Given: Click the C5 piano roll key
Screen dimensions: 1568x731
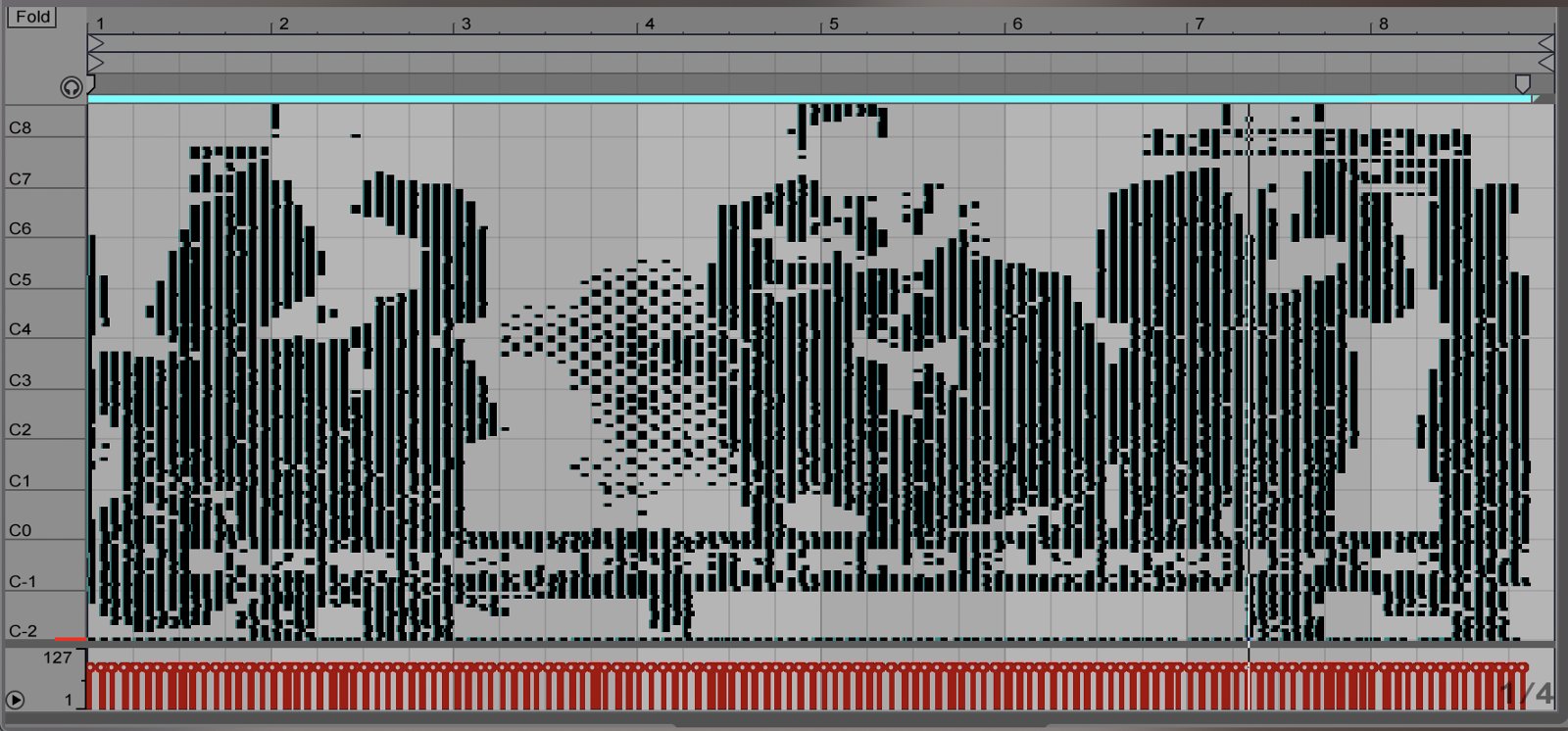Looking at the screenshot, I should click(x=20, y=279).
